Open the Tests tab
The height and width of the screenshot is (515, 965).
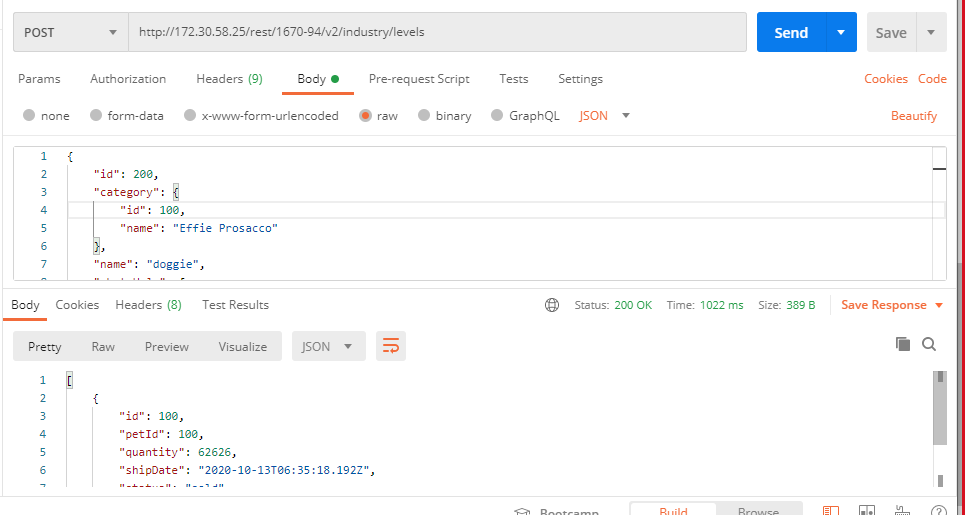coord(514,79)
